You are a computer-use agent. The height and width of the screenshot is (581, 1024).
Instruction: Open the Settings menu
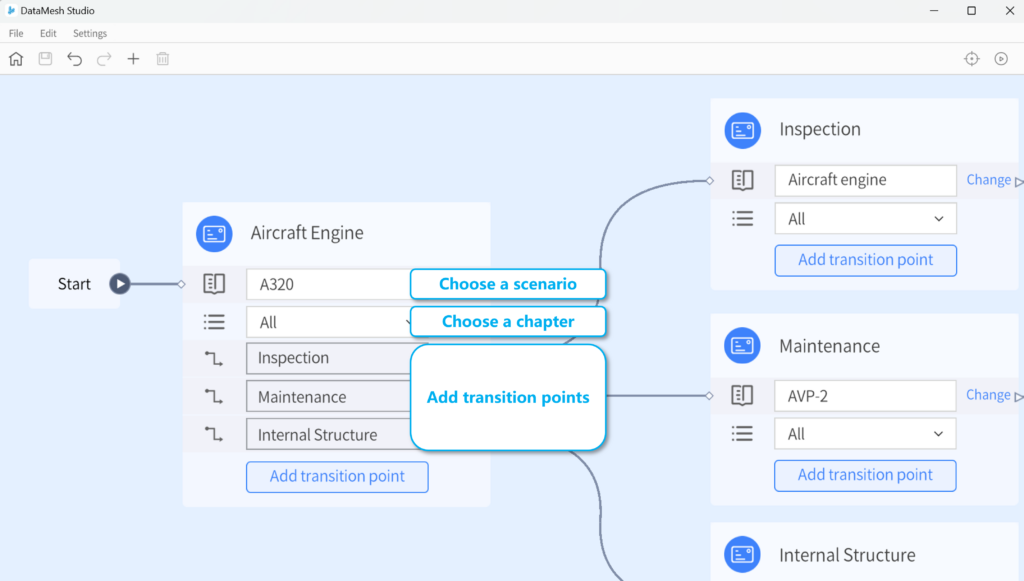click(x=90, y=33)
